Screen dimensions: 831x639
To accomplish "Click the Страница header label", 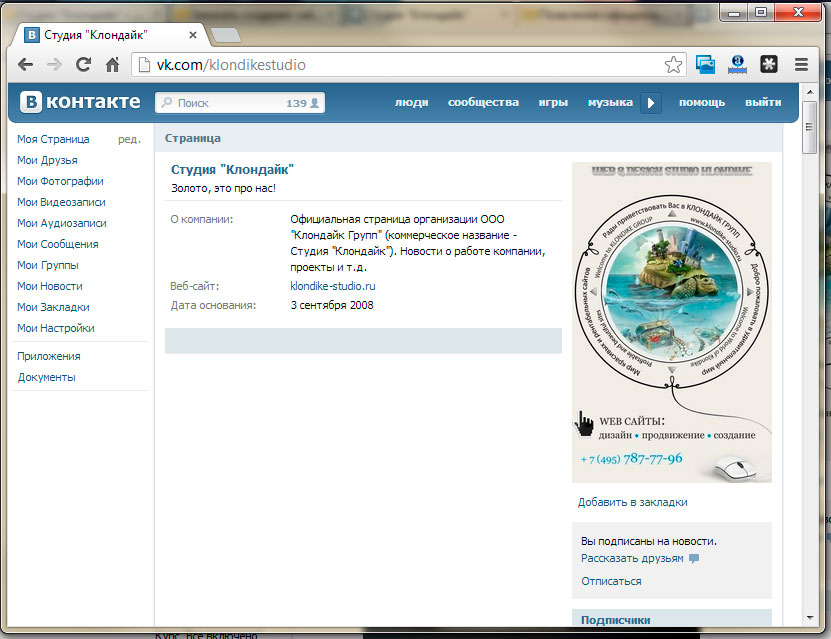I will (x=192, y=138).
